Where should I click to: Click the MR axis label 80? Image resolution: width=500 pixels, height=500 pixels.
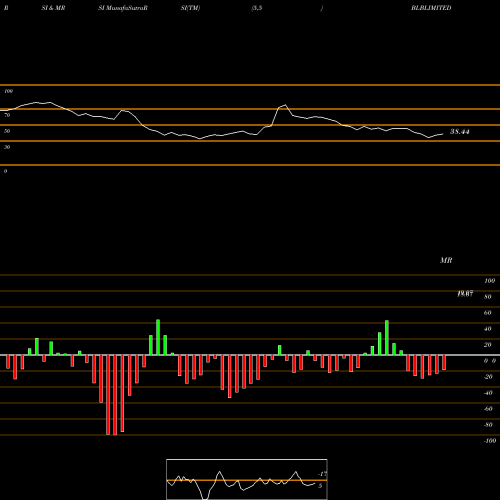tap(488, 297)
